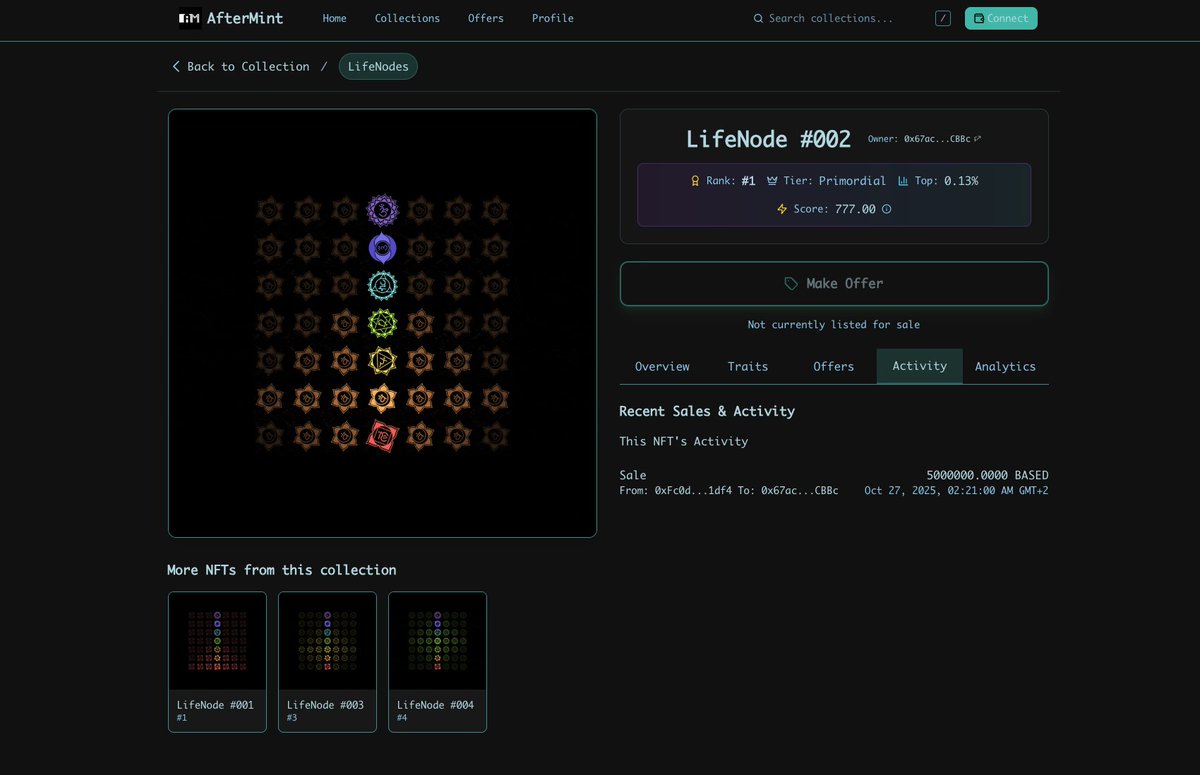
Task: Click the main LifeNode #002 artwork image
Action: [382, 323]
